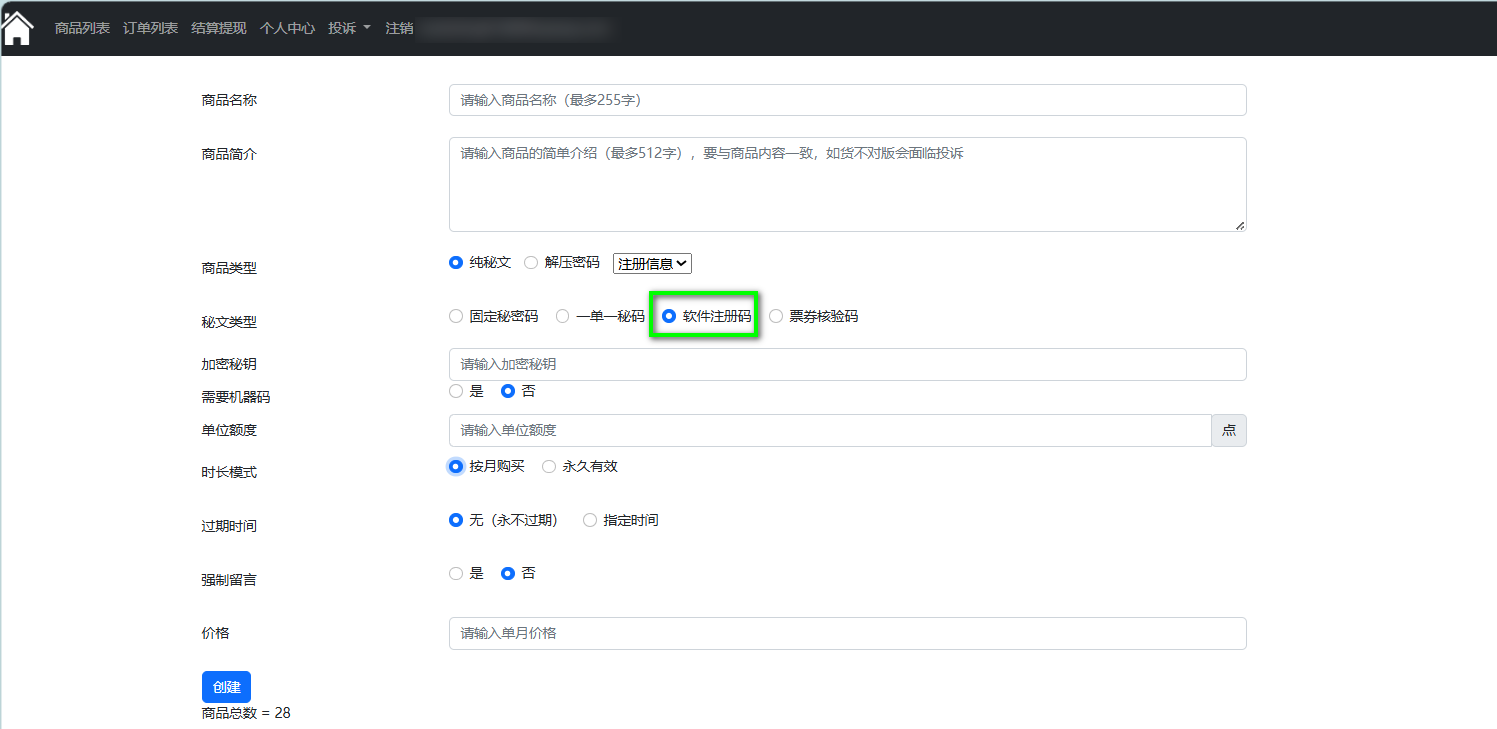Screen dimensions: 1497x729
Task: Select the 解压密码 radio option
Action: pyautogui.click(x=531, y=263)
